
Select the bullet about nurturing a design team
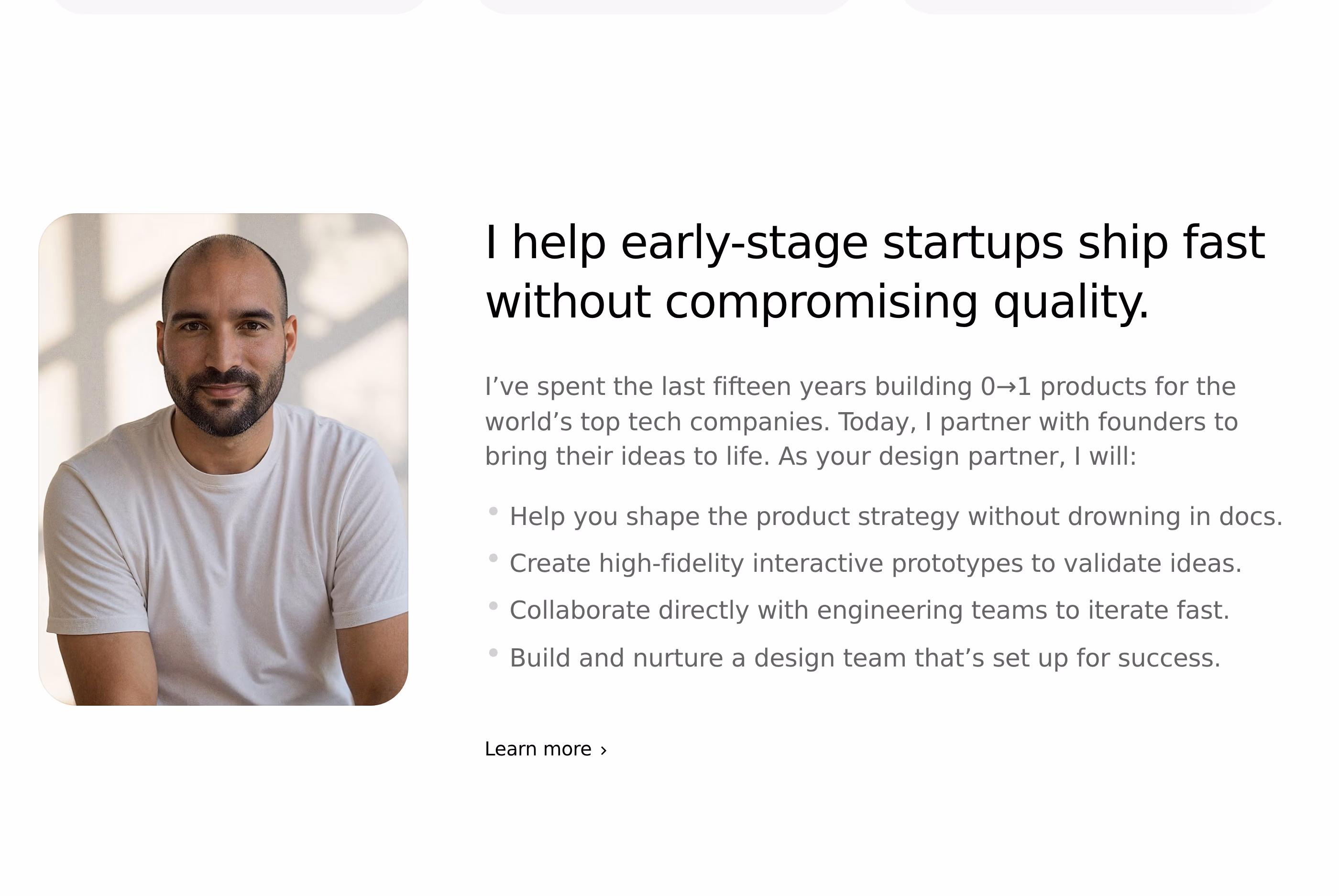865,658
